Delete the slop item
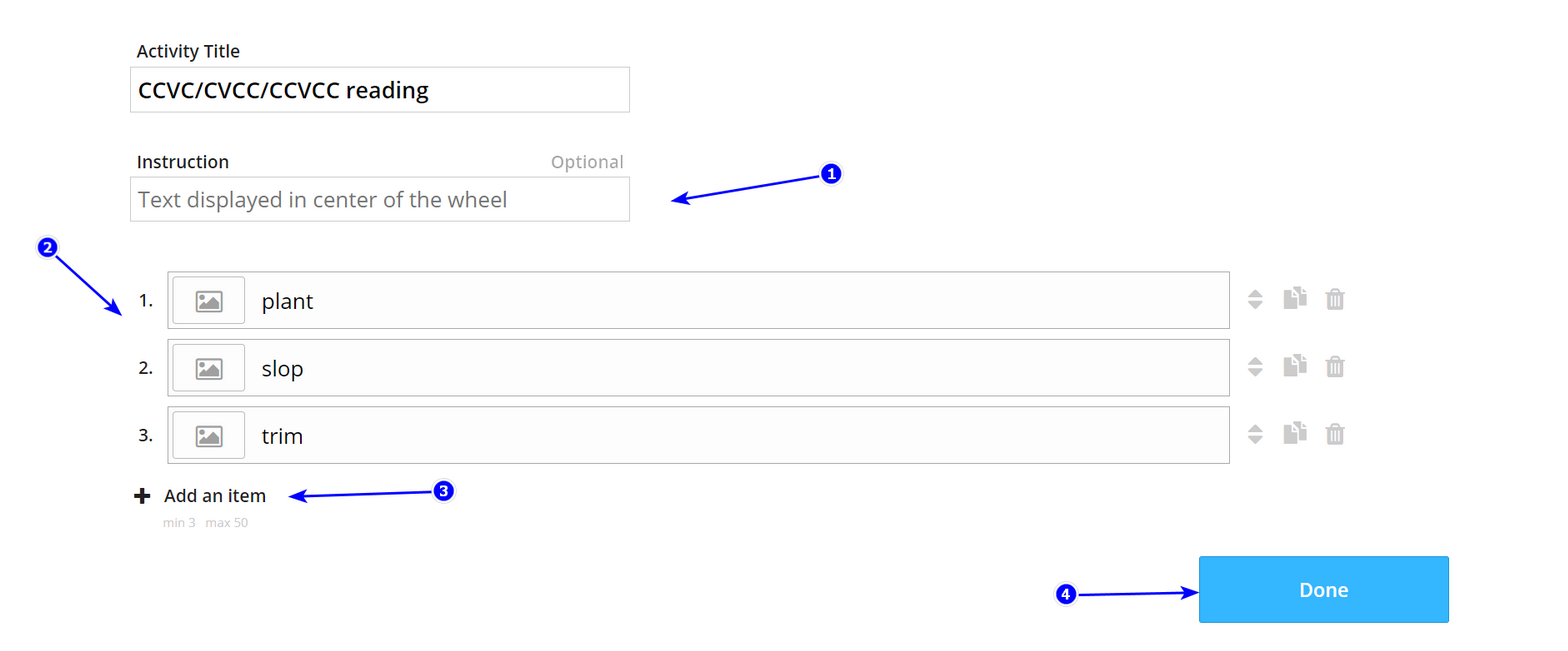 pyautogui.click(x=1334, y=366)
